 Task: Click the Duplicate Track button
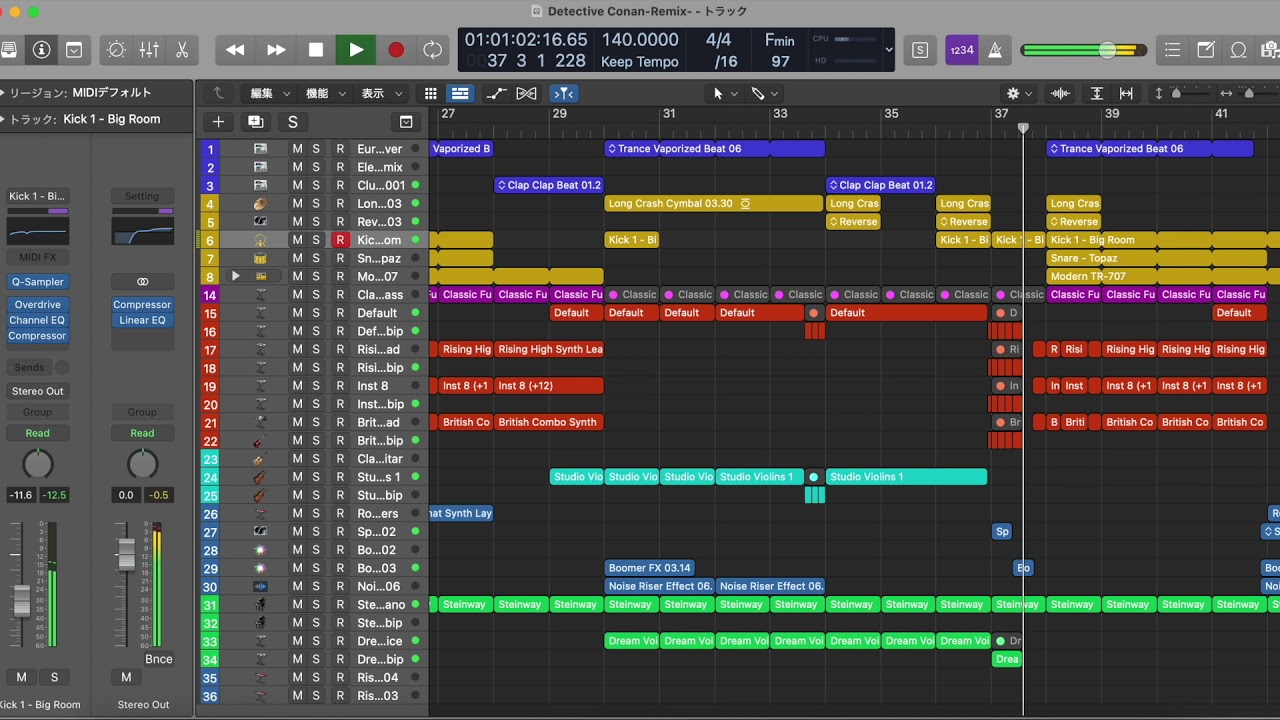tap(256, 122)
